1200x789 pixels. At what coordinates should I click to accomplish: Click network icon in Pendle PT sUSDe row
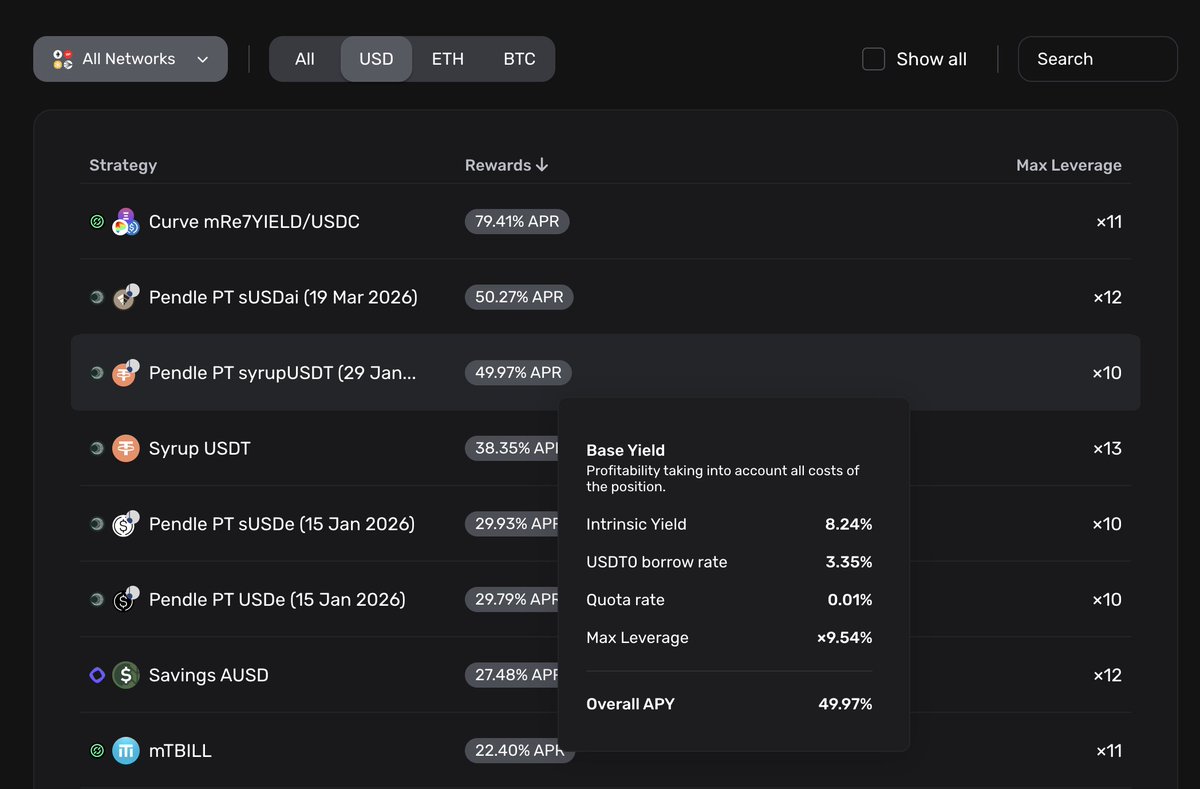pyautogui.click(x=97, y=524)
